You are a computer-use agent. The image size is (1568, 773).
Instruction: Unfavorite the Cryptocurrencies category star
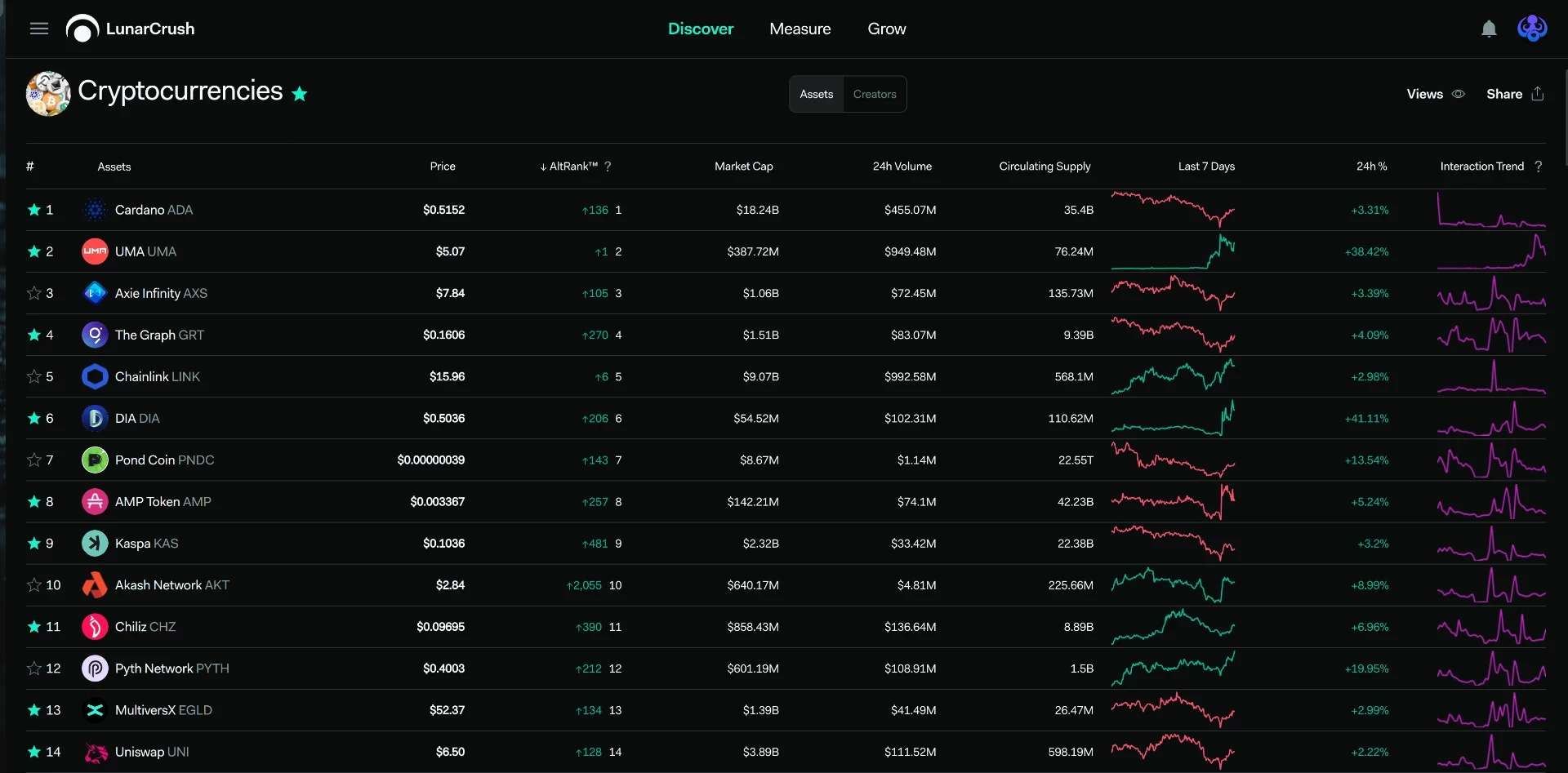pyautogui.click(x=300, y=94)
